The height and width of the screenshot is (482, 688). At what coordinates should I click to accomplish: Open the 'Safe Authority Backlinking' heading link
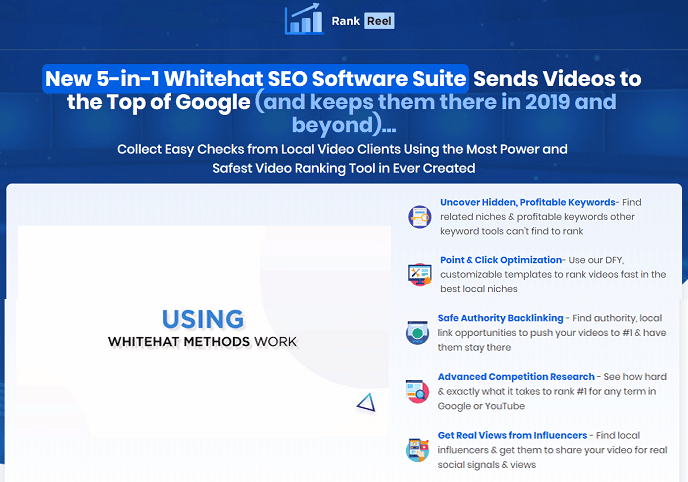[501, 319]
